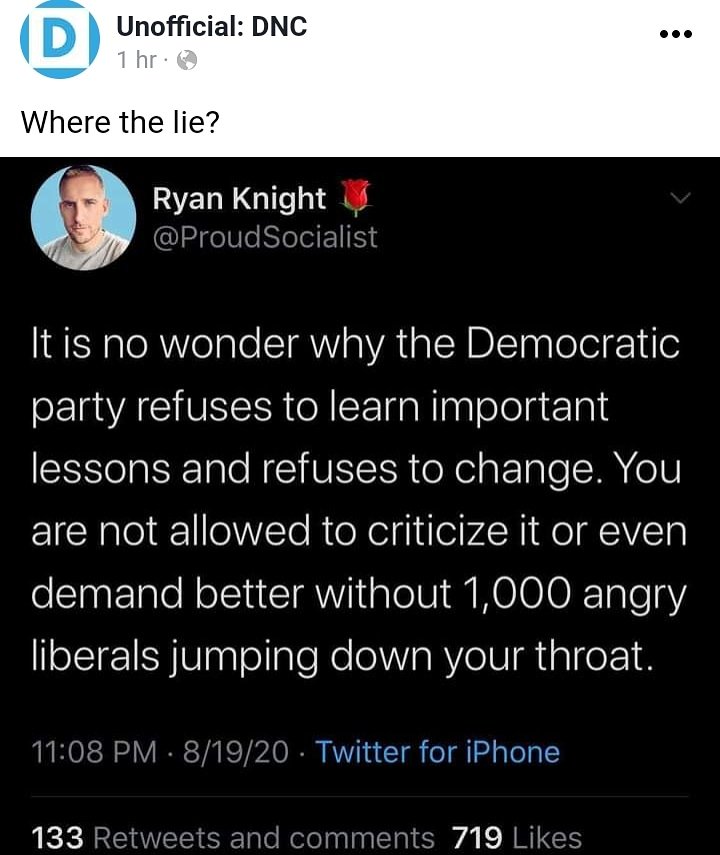Screen dimensions: 720x855
Task: Open the Unofficial: DNC page name
Action: (x=212, y=26)
